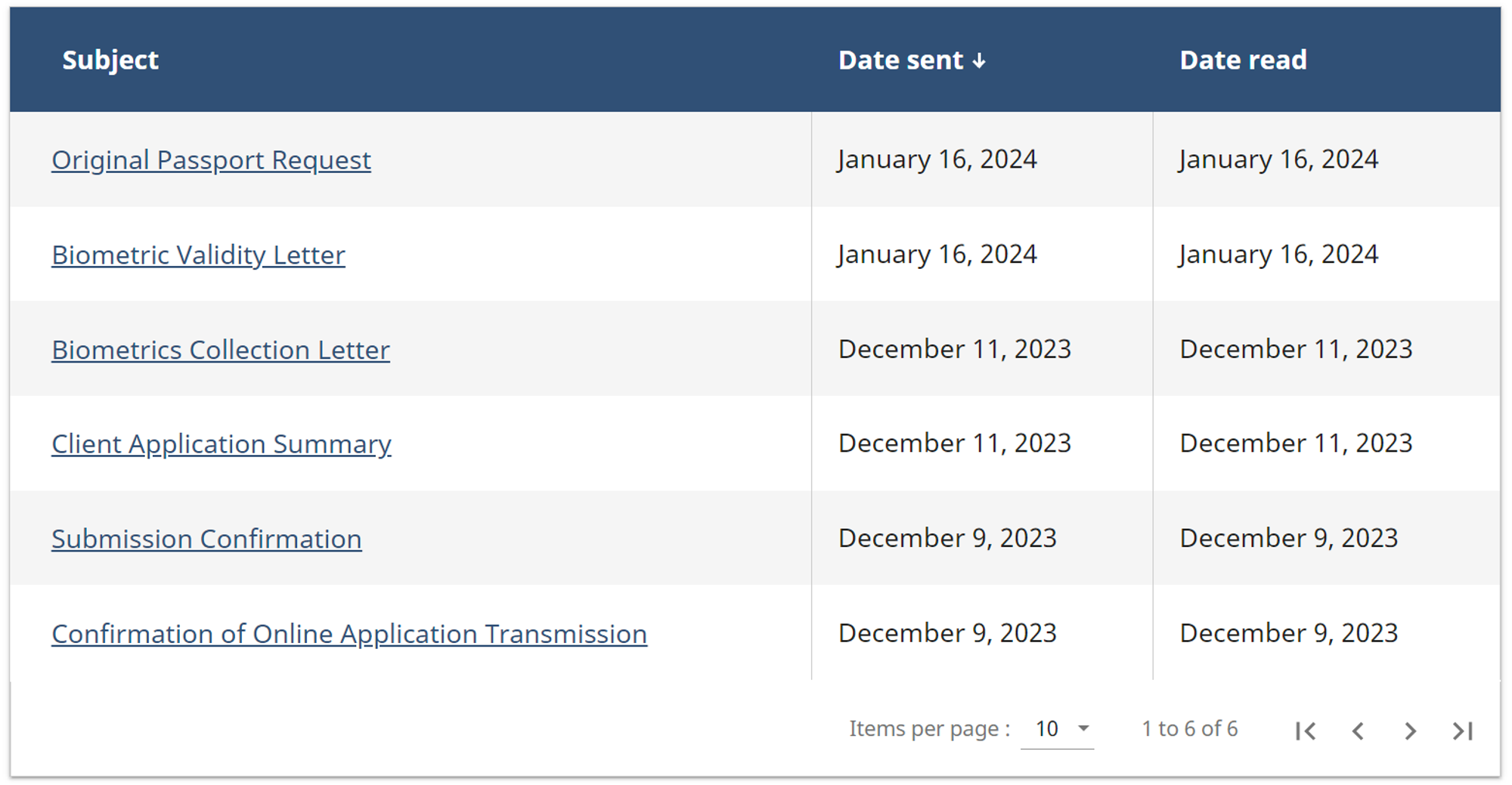Sort messages by Subject column header
1512x785 pixels.
point(110,60)
